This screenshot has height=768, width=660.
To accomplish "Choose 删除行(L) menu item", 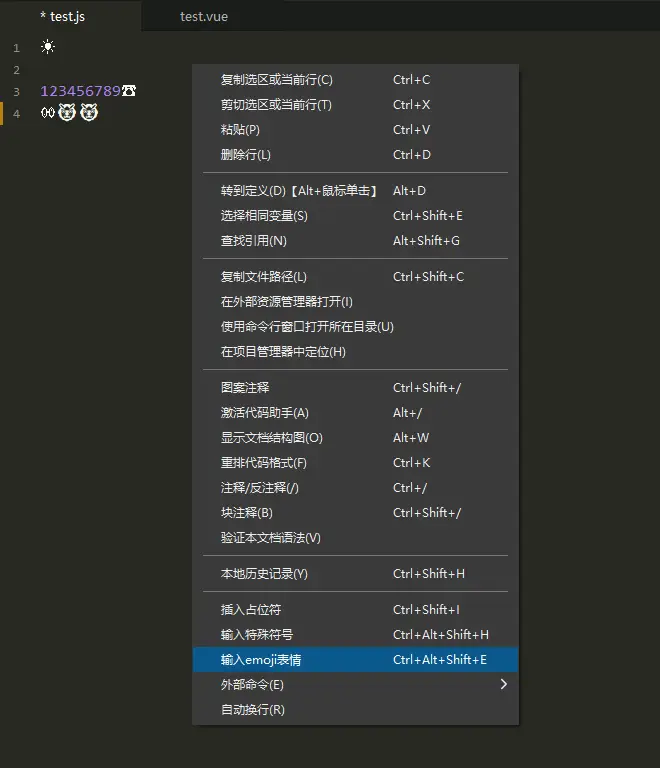I will pos(246,155).
